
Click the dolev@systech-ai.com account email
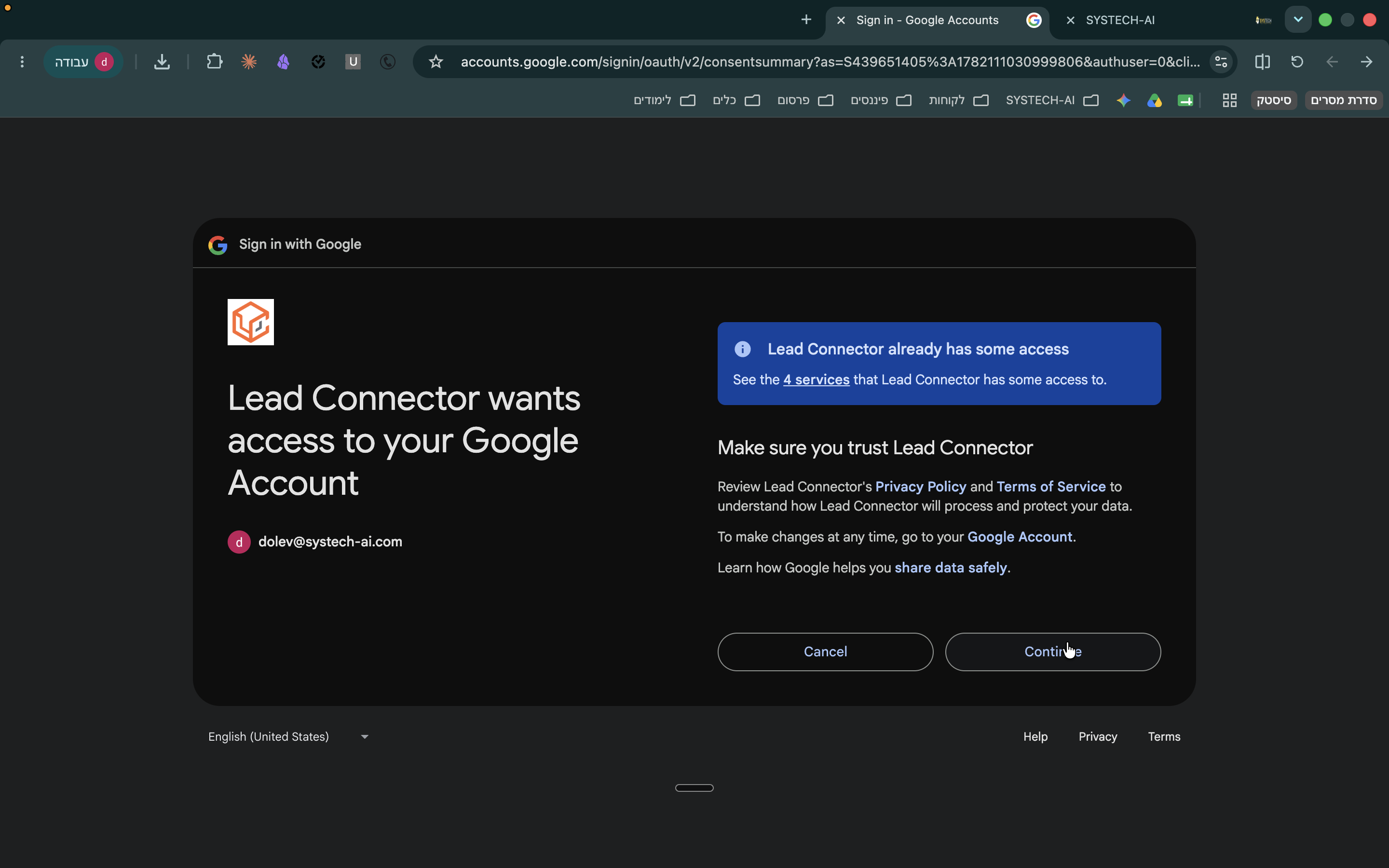(330, 542)
